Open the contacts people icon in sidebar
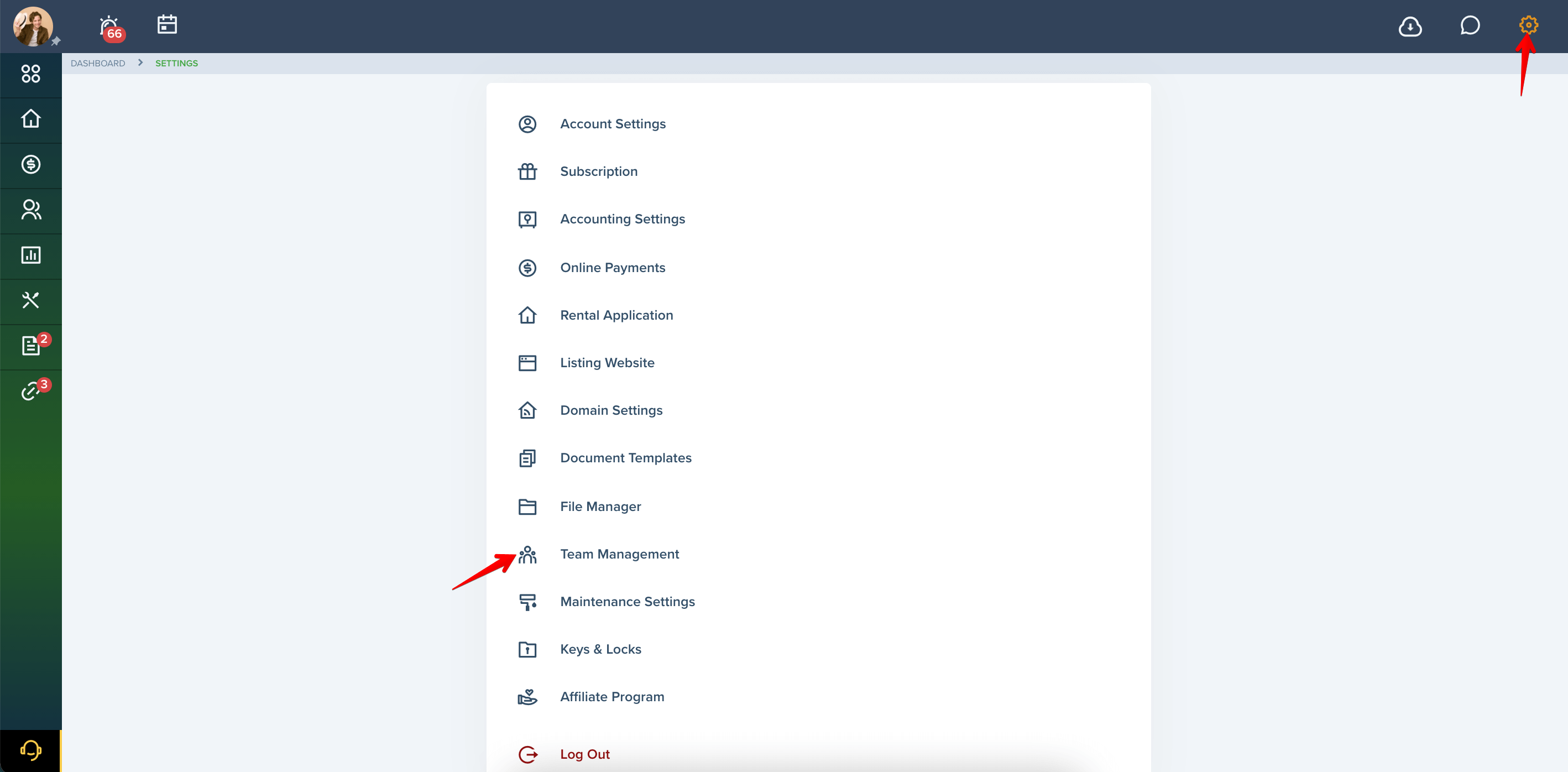The width and height of the screenshot is (1568, 772). point(30,210)
